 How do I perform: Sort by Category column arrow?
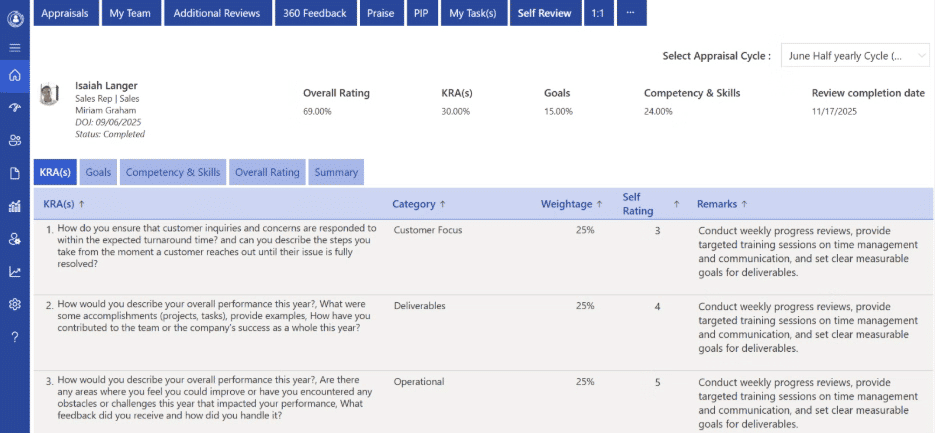tap(441, 204)
